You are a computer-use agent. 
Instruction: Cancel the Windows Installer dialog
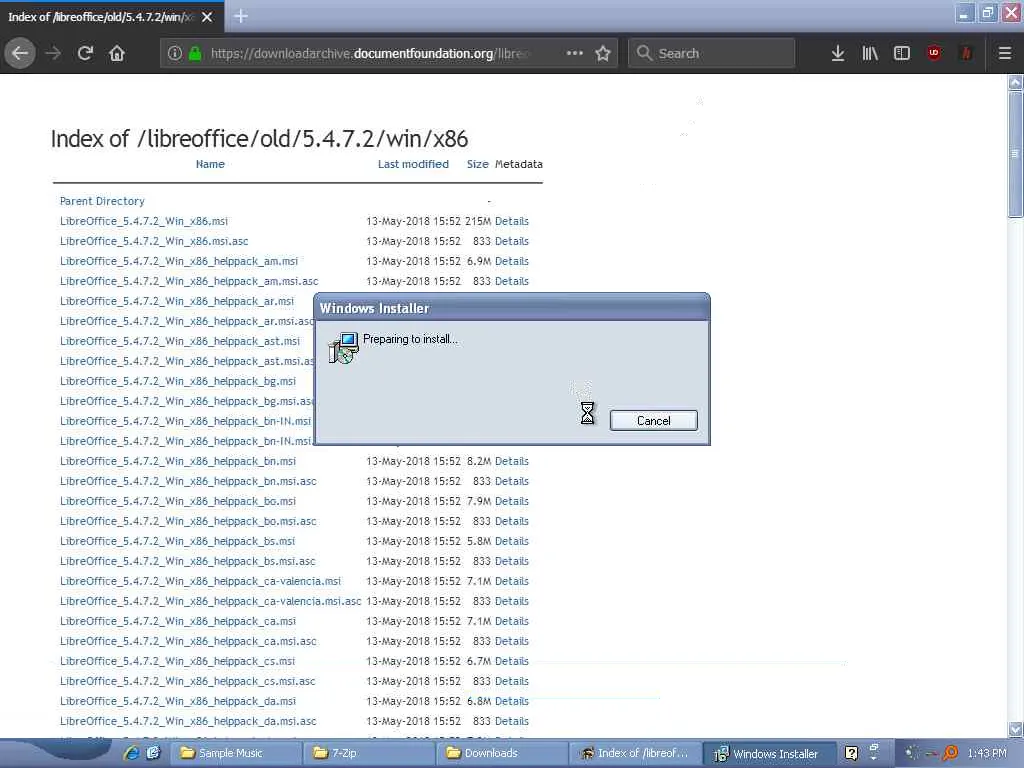pos(654,421)
